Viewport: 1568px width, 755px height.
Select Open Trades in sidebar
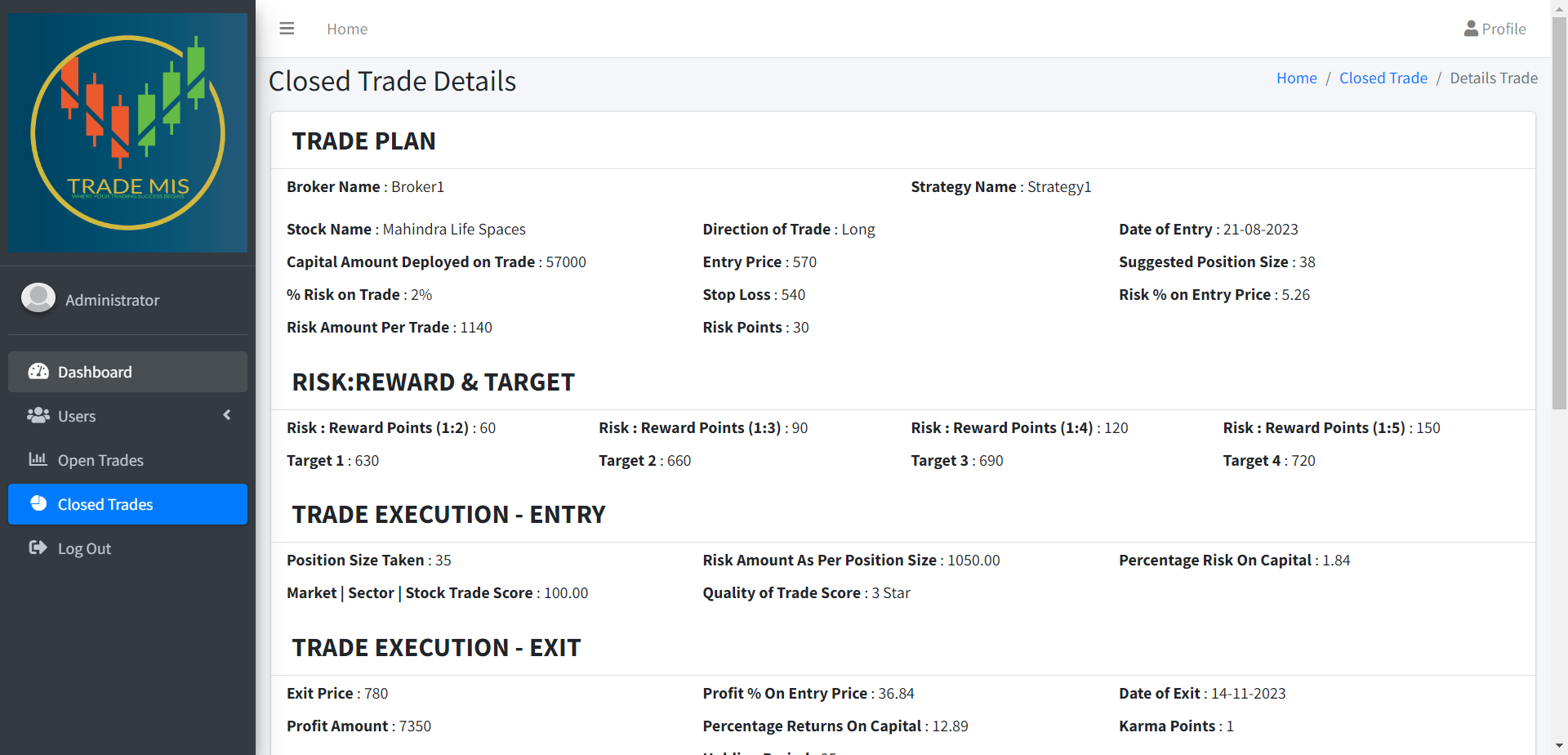pos(100,460)
